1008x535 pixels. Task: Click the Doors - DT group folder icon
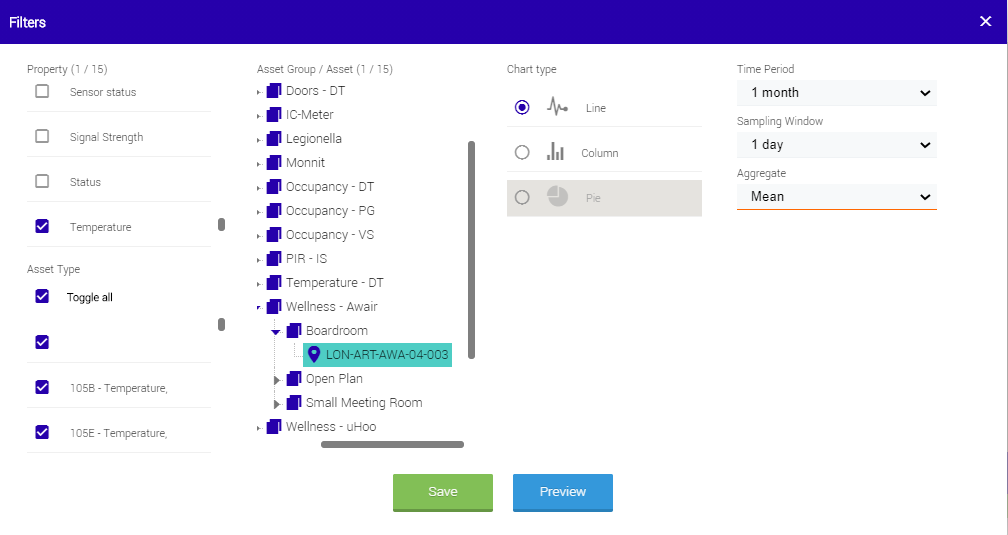pos(274,91)
